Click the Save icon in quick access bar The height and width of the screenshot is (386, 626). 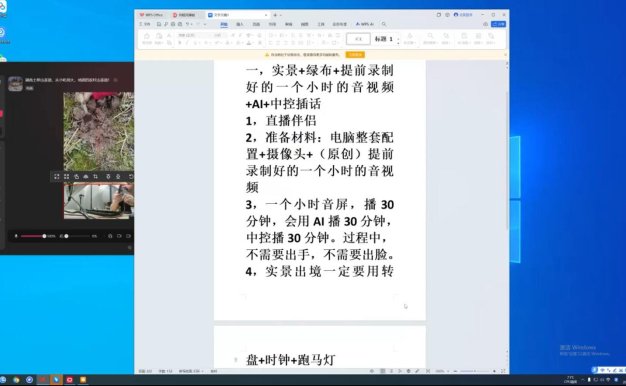(159, 24)
